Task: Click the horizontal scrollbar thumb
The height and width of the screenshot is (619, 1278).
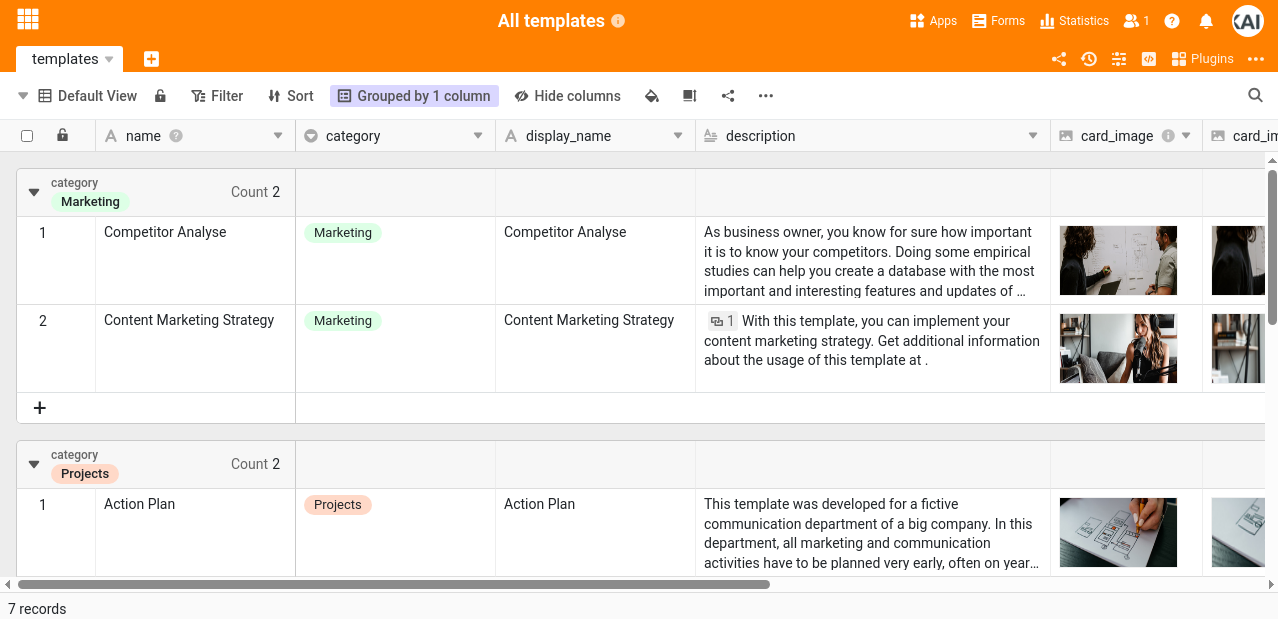Action: coord(394,584)
